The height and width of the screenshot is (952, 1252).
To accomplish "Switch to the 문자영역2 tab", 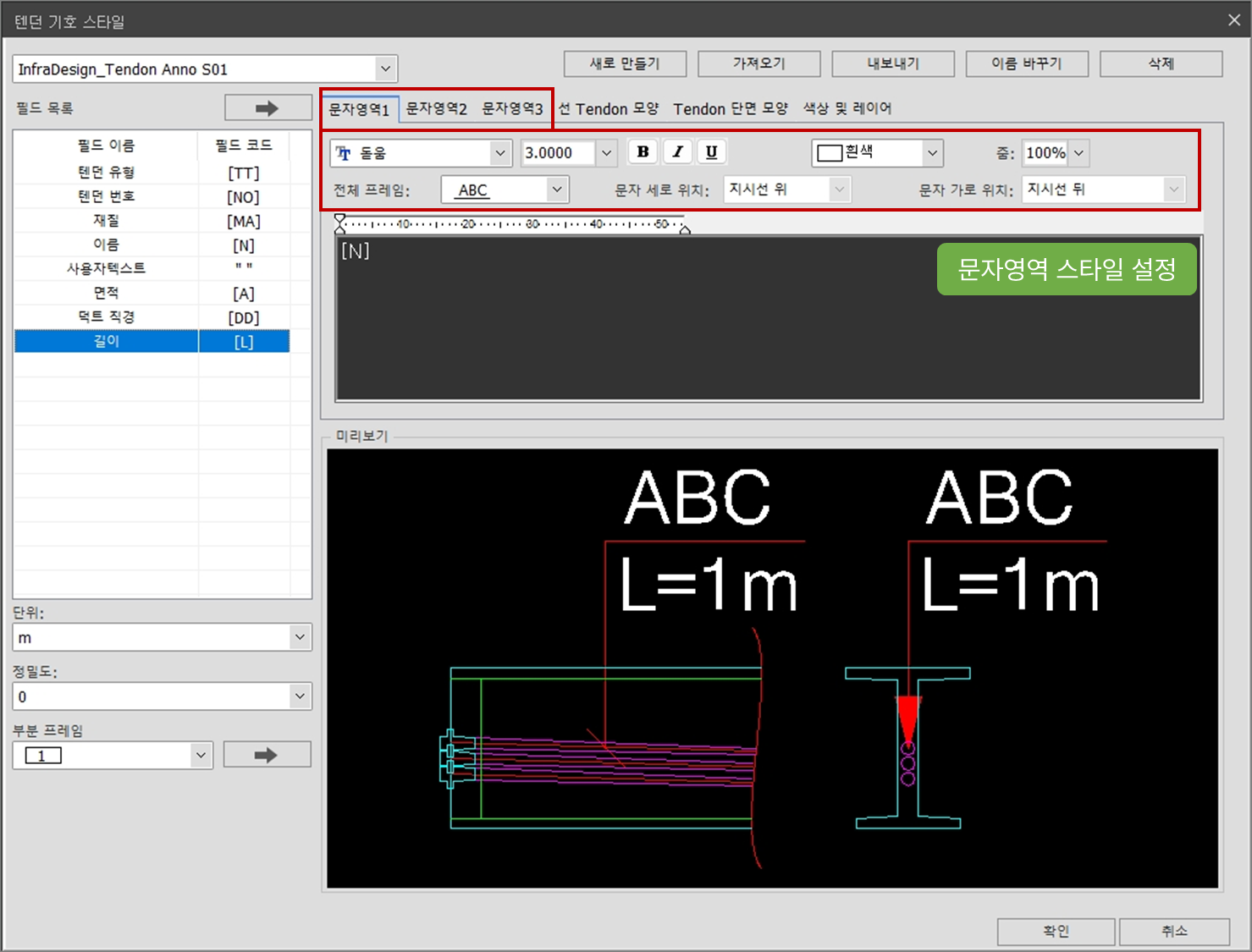I will pyautogui.click(x=436, y=108).
